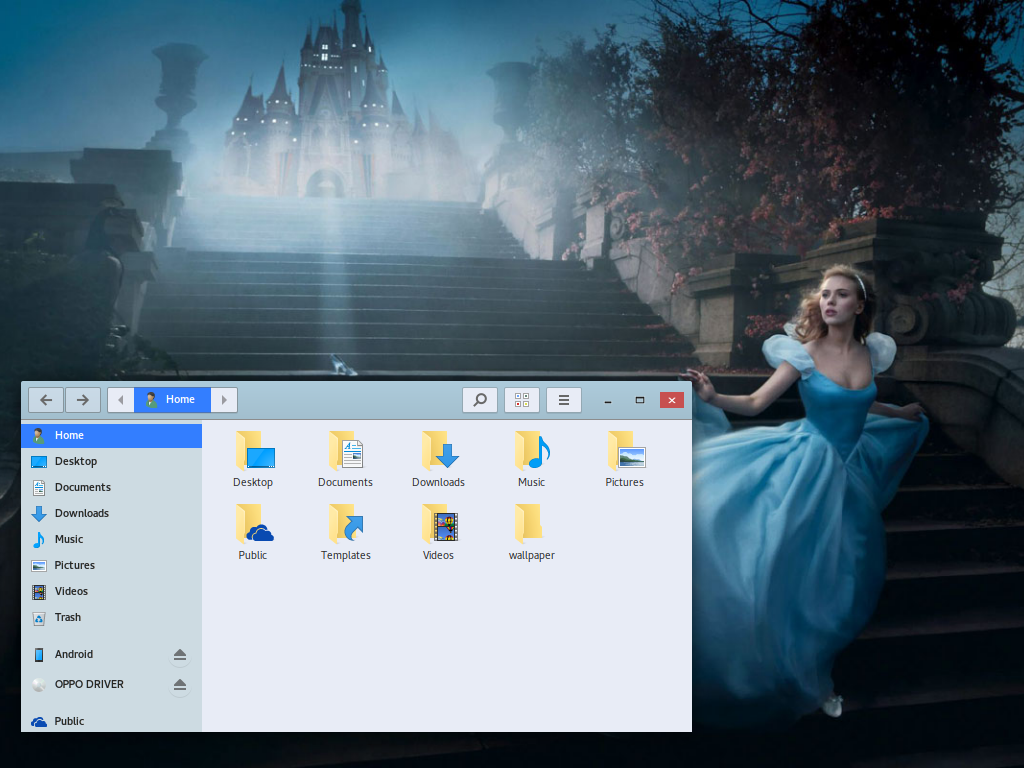Open Desktop in the sidebar

[112, 461]
